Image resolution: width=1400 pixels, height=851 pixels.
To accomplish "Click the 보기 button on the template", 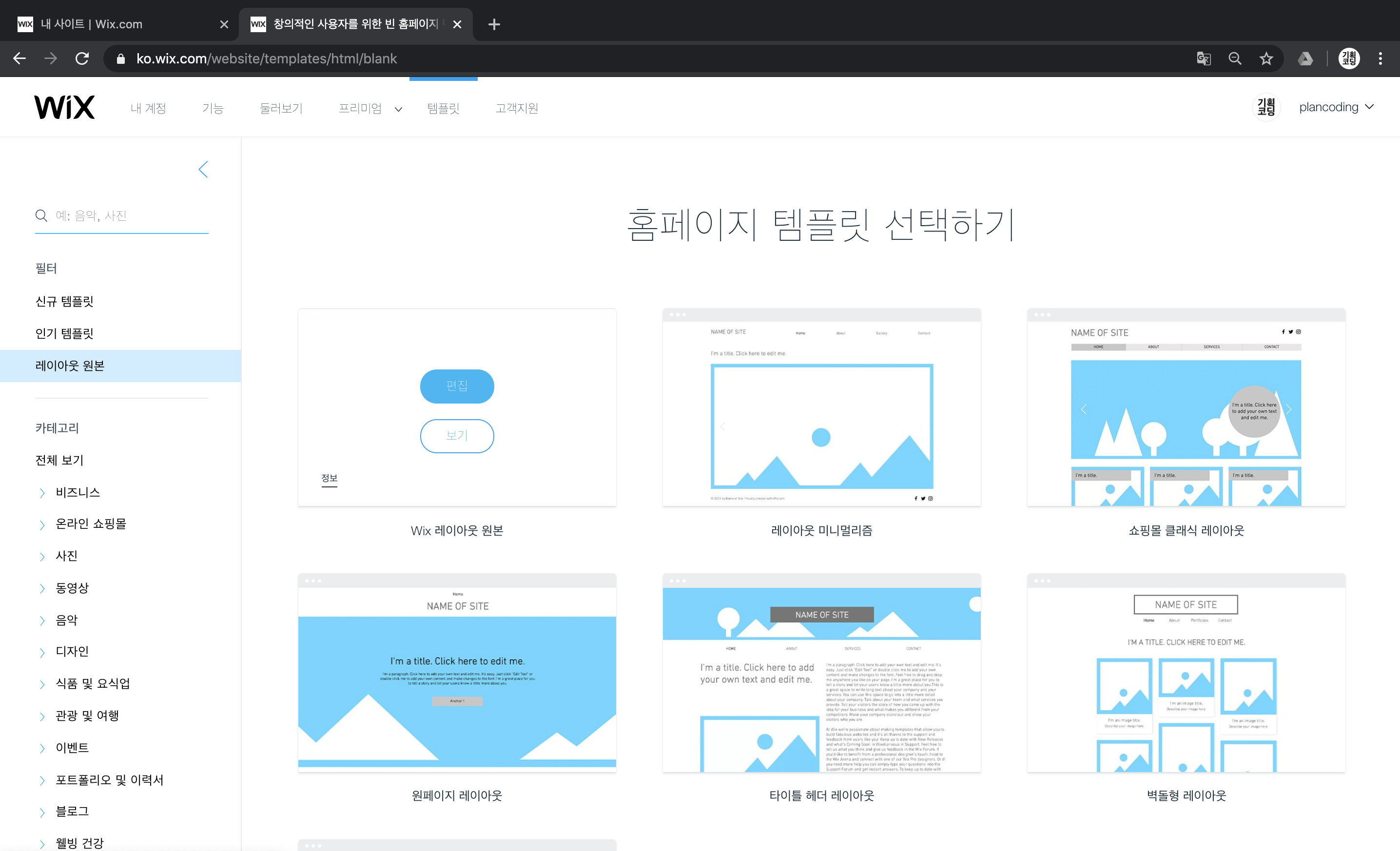I will (457, 436).
